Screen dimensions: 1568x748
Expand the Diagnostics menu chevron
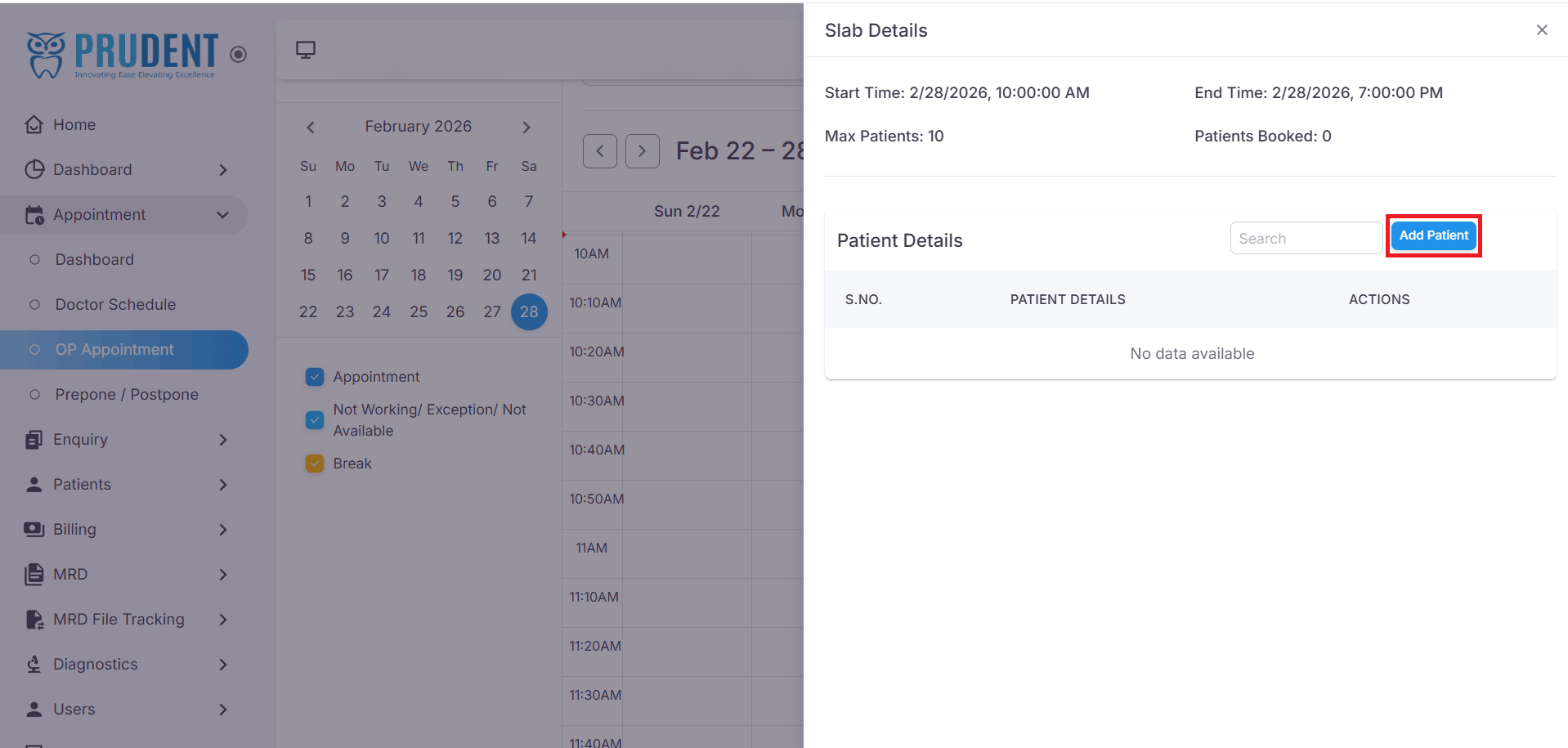tap(223, 665)
